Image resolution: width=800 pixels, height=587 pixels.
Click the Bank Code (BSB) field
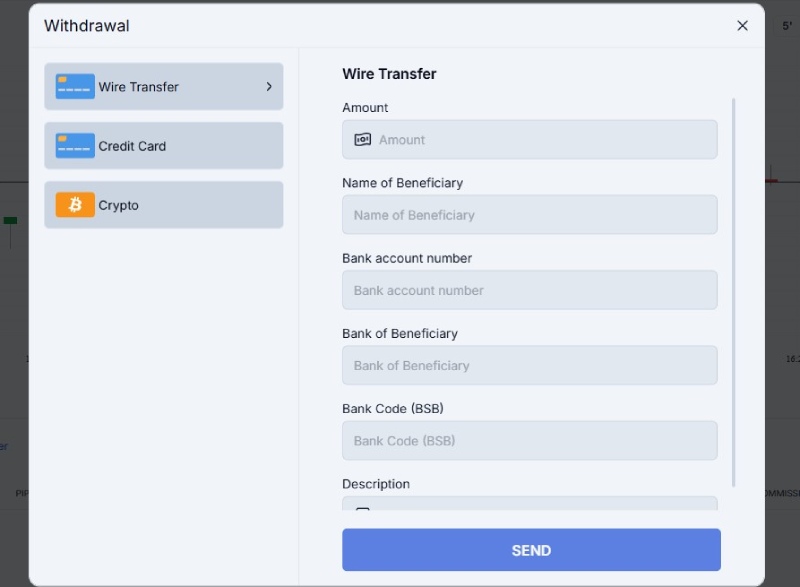530,441
